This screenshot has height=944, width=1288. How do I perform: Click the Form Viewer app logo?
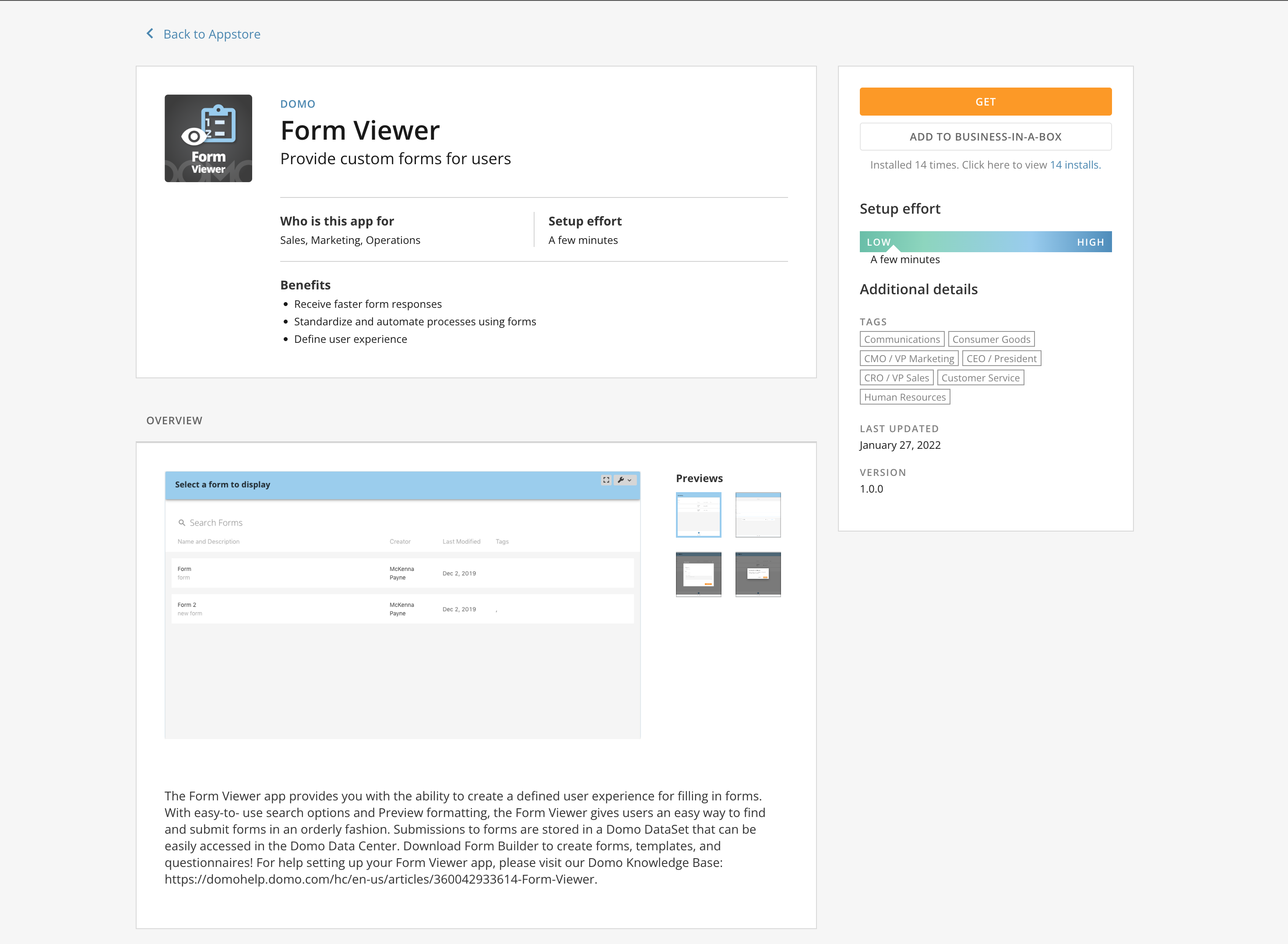point(208,138)
